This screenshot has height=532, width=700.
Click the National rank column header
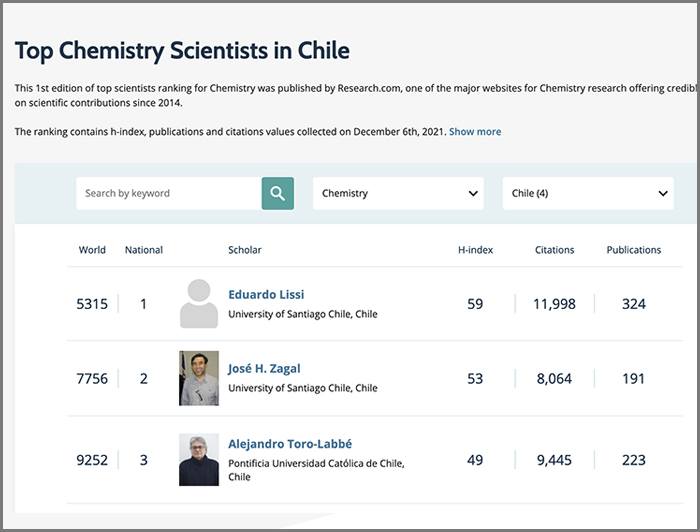click(144, 250)
